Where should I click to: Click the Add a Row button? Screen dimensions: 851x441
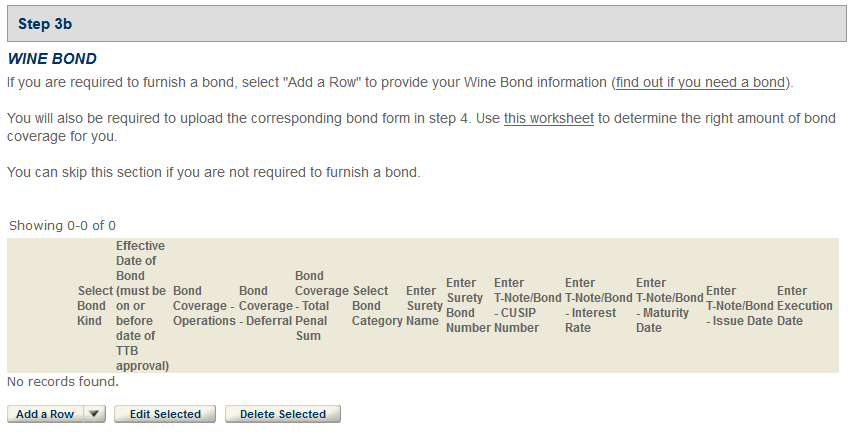coord(45,414)
